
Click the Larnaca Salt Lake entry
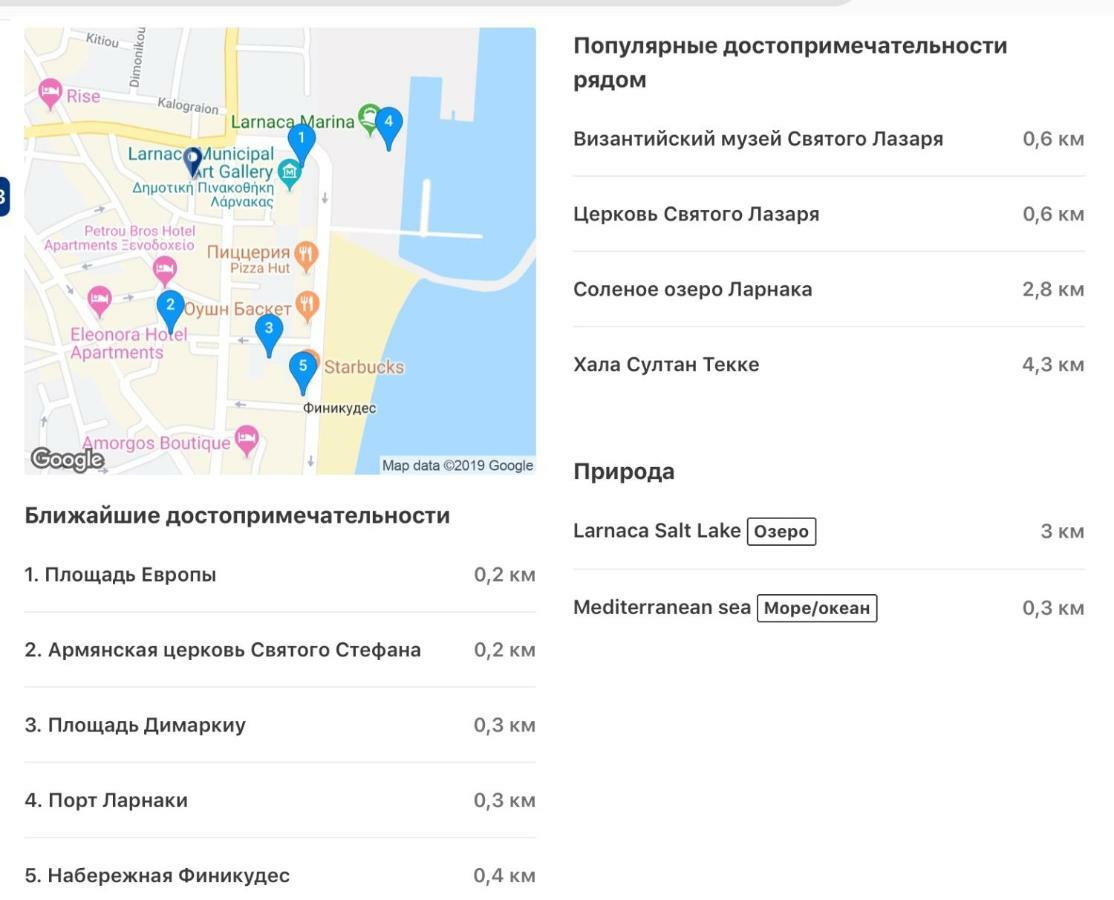[828, 531]
